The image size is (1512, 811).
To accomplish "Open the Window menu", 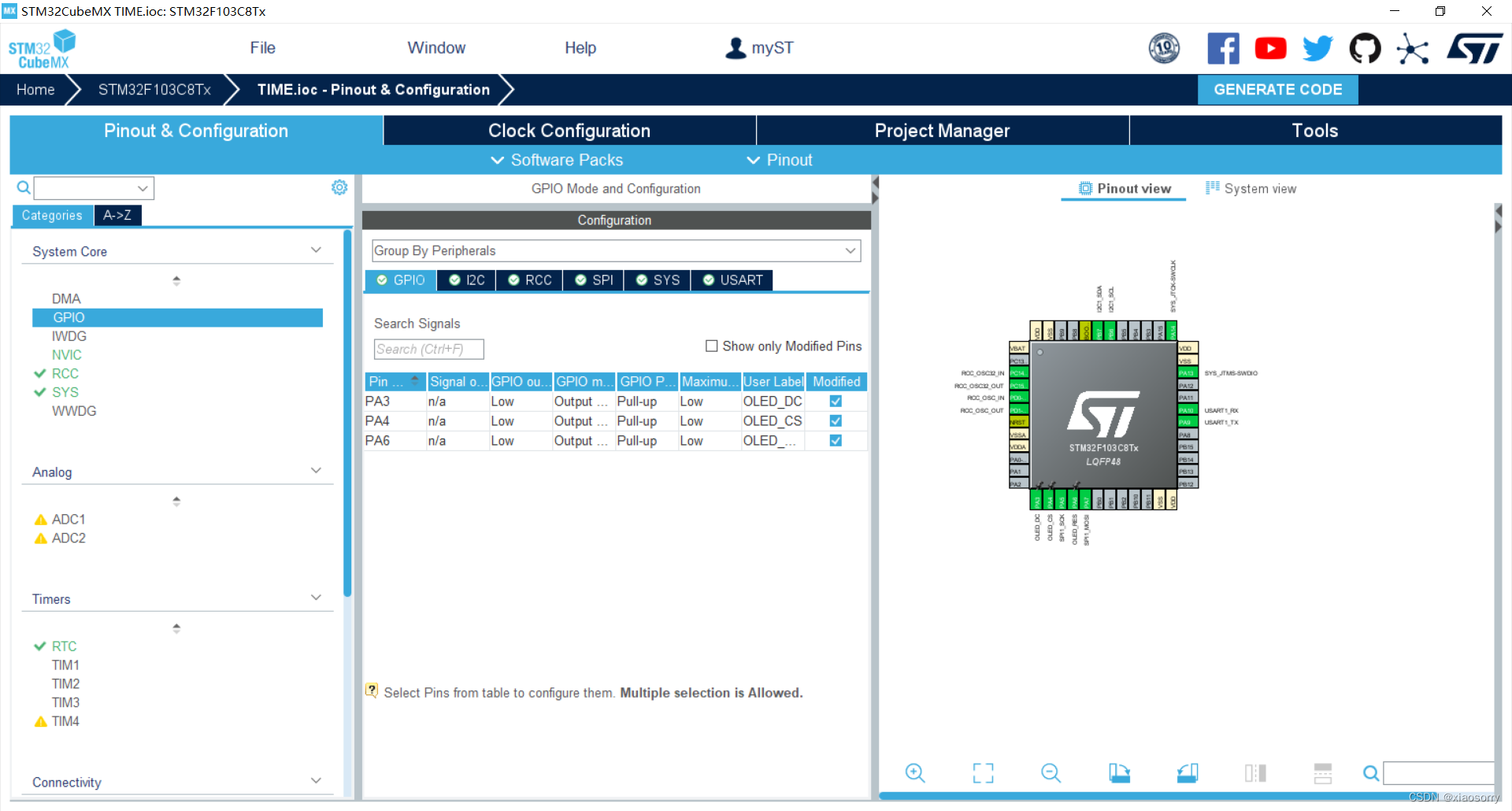I will (x=436, y=48).
